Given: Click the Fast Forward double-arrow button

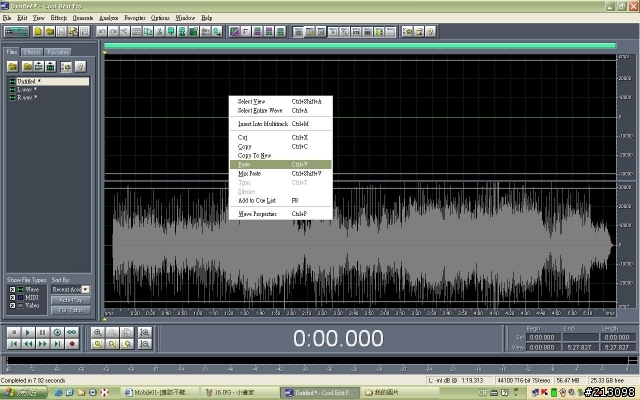Looking at the screenshot, I should [x=42, y=344].
